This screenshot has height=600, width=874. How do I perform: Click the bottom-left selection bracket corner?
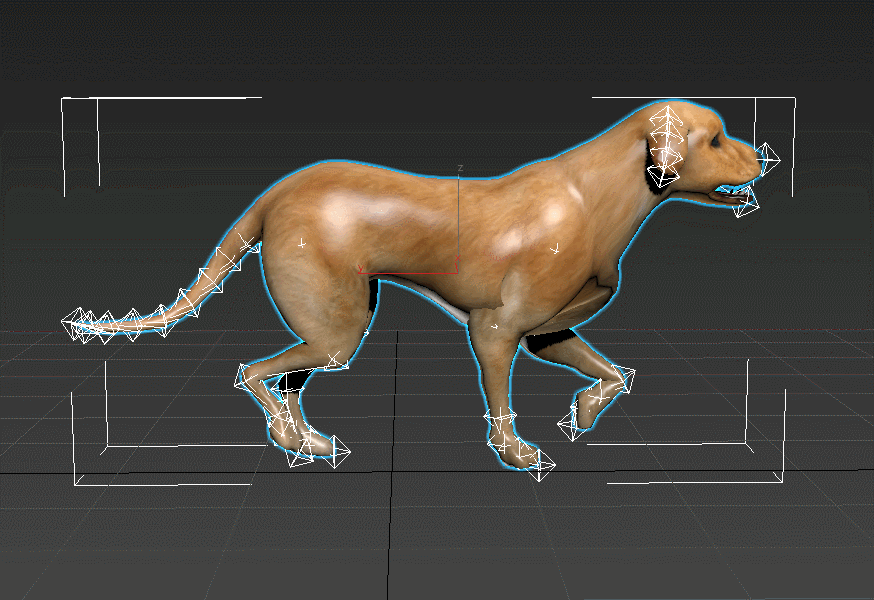click(76, 484)
